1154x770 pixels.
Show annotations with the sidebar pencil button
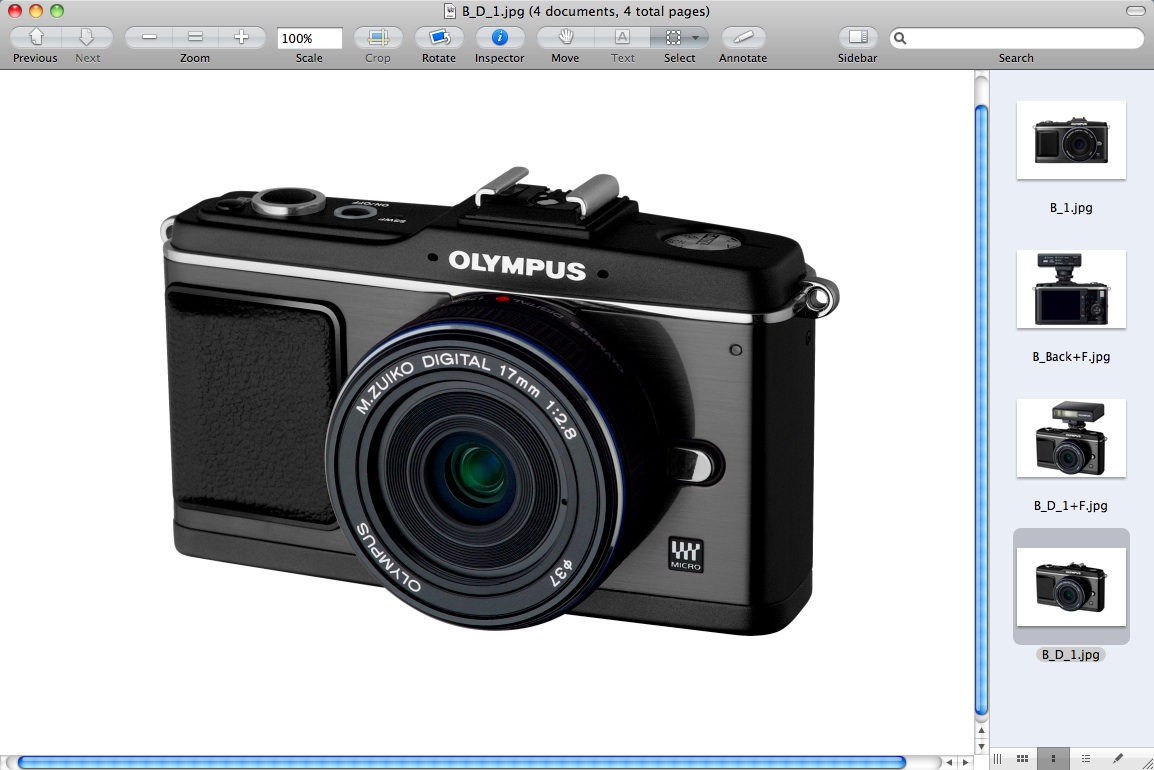(x=1118, y=759)
